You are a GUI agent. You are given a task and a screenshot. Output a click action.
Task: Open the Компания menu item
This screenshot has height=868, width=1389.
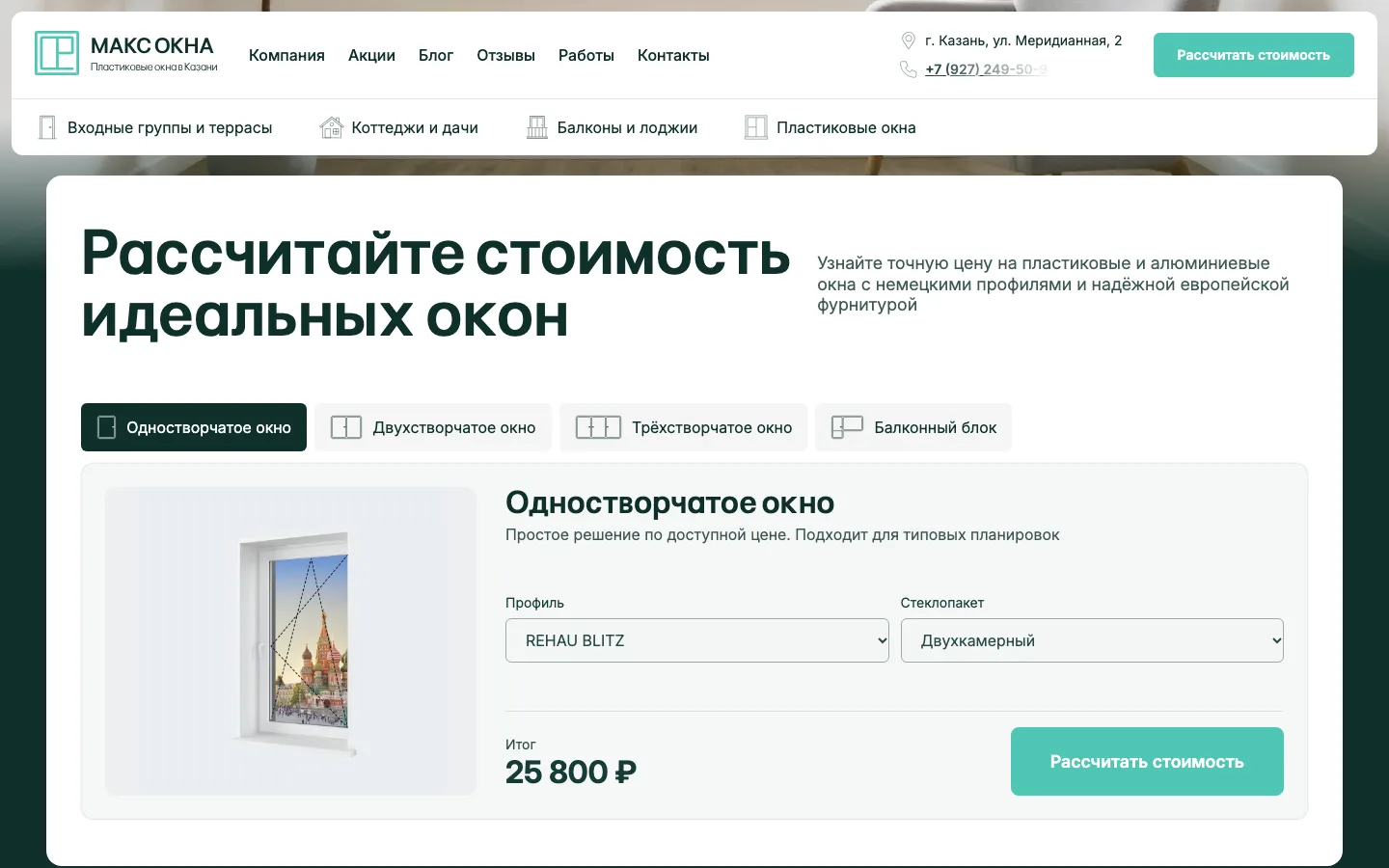click(x=286, y=55)
